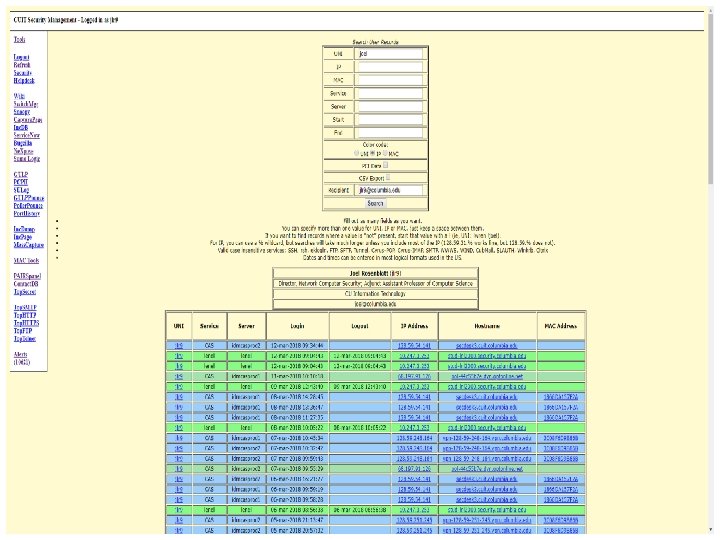Viewport: 720px width, 540px height.
Task: Open the Wiki link
Action: [19, 96]
